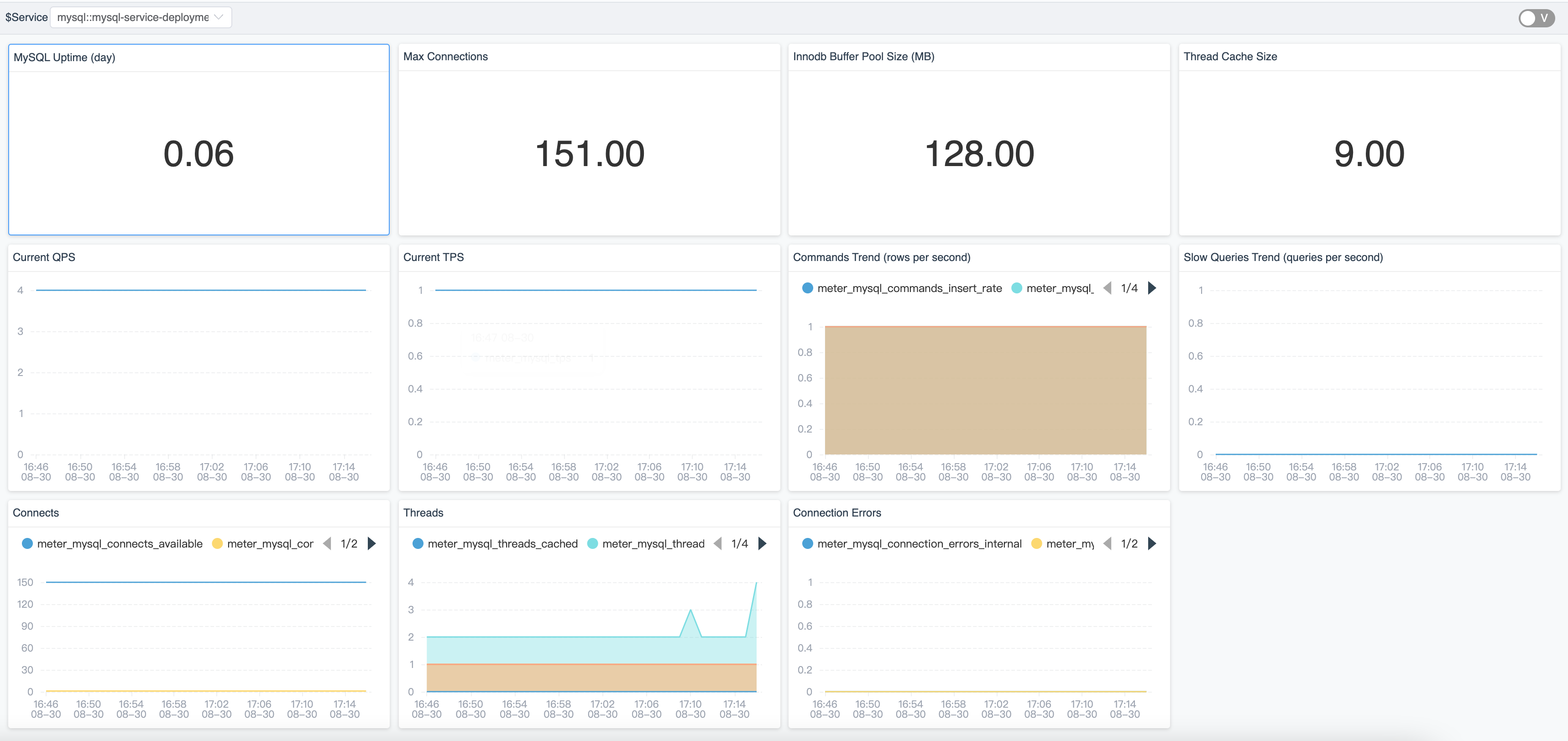Viewport: 1568px width, 741px height.
Task: Go to next legend page in Connects
Action: click(372, 543)
